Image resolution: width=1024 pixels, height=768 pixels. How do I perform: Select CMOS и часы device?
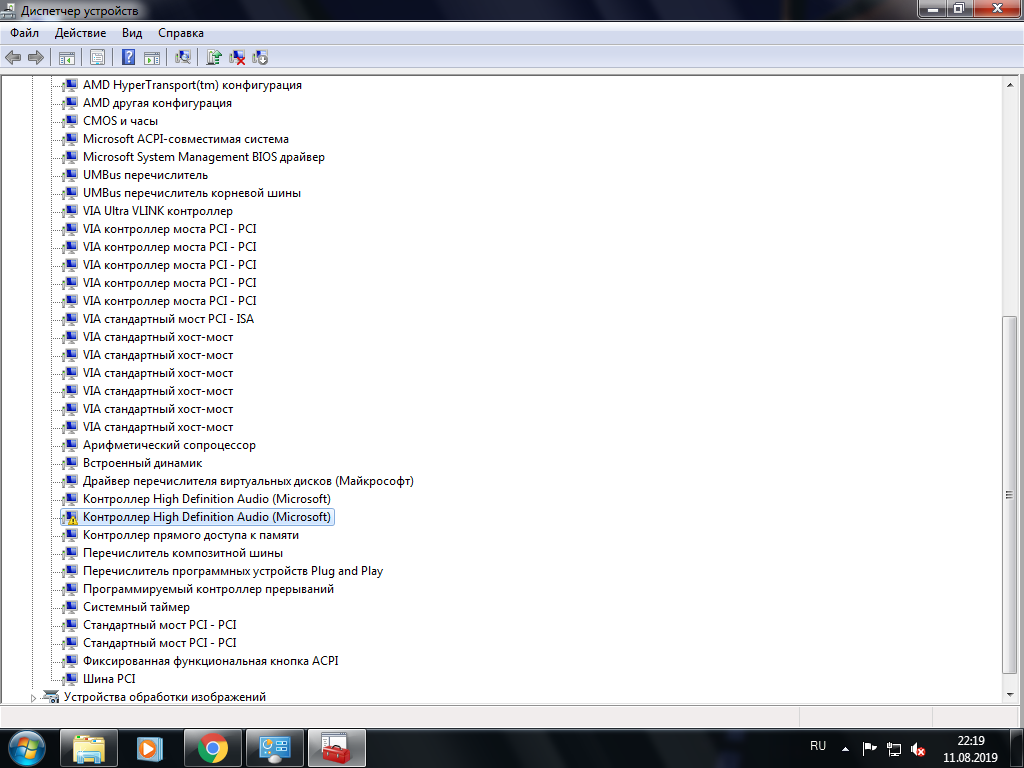[x=120, y=121]
